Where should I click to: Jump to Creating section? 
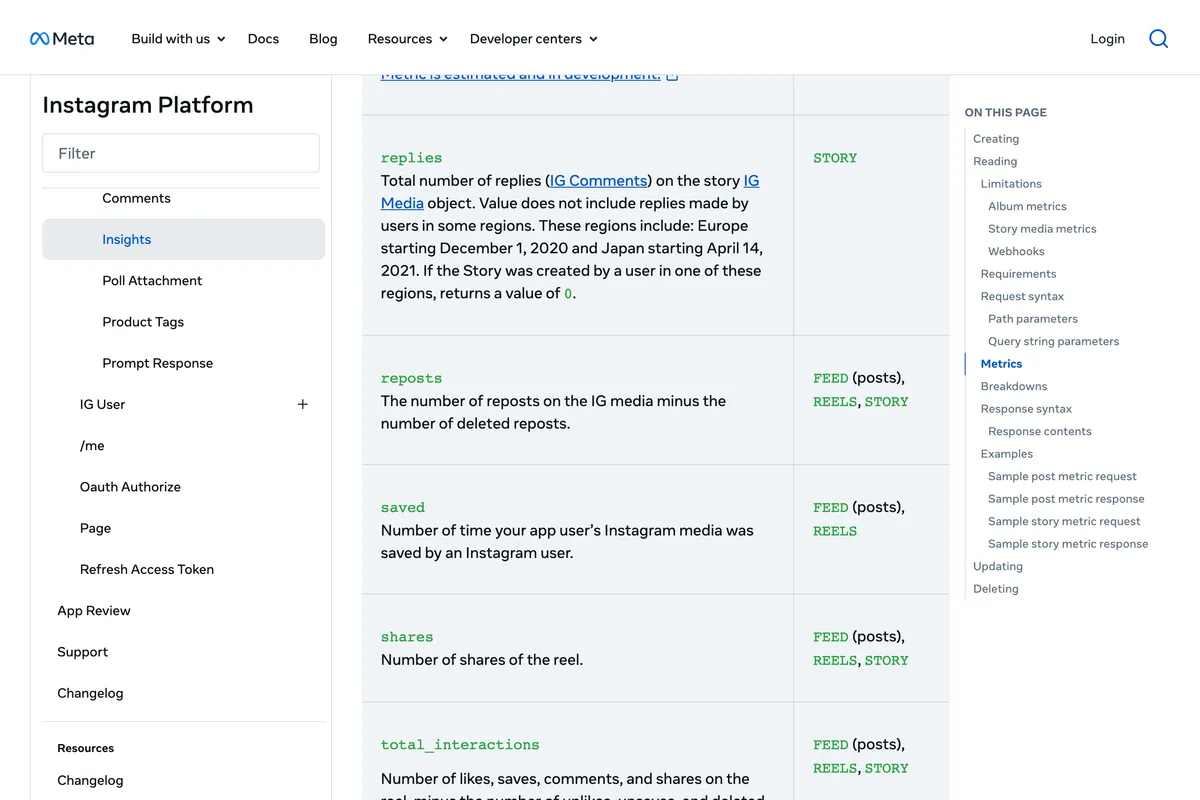pyautogui.click(x=996, y=139)
